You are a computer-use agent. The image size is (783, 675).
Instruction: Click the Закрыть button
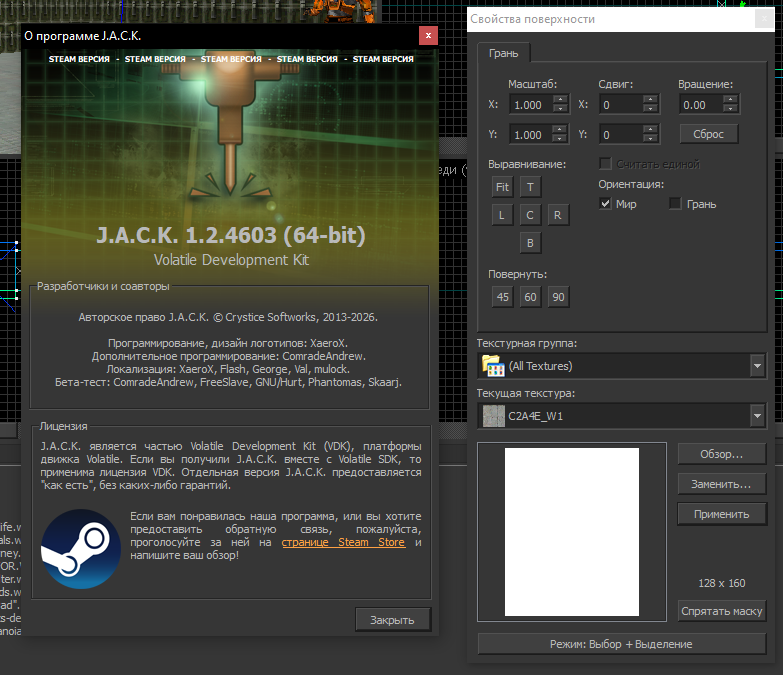(x=392, y=620)
